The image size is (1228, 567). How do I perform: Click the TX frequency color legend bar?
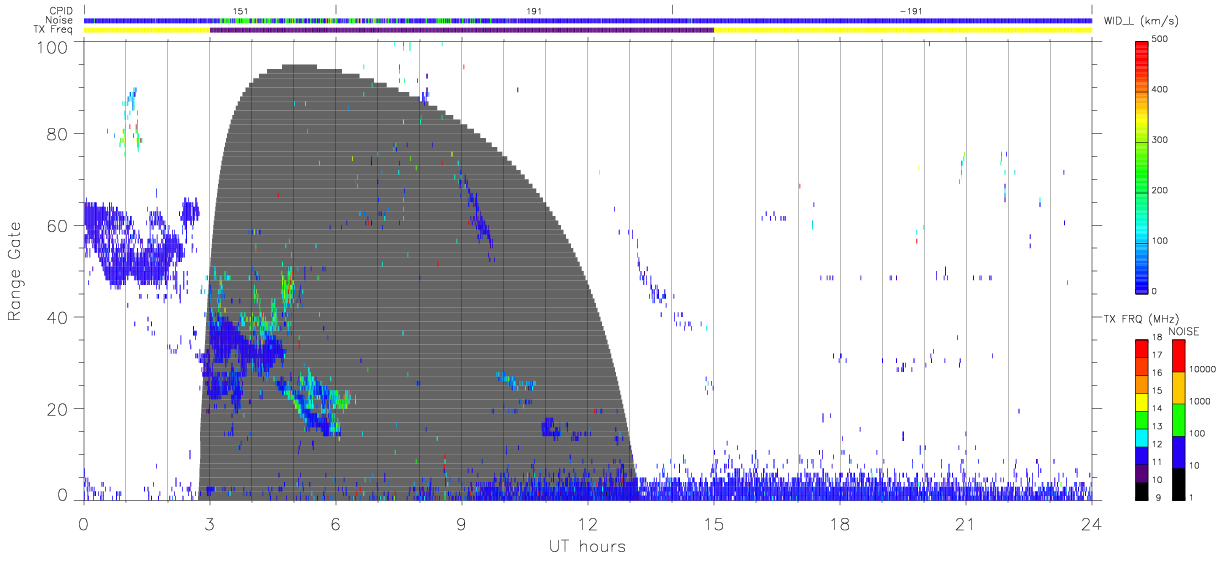pos(1142,419)
